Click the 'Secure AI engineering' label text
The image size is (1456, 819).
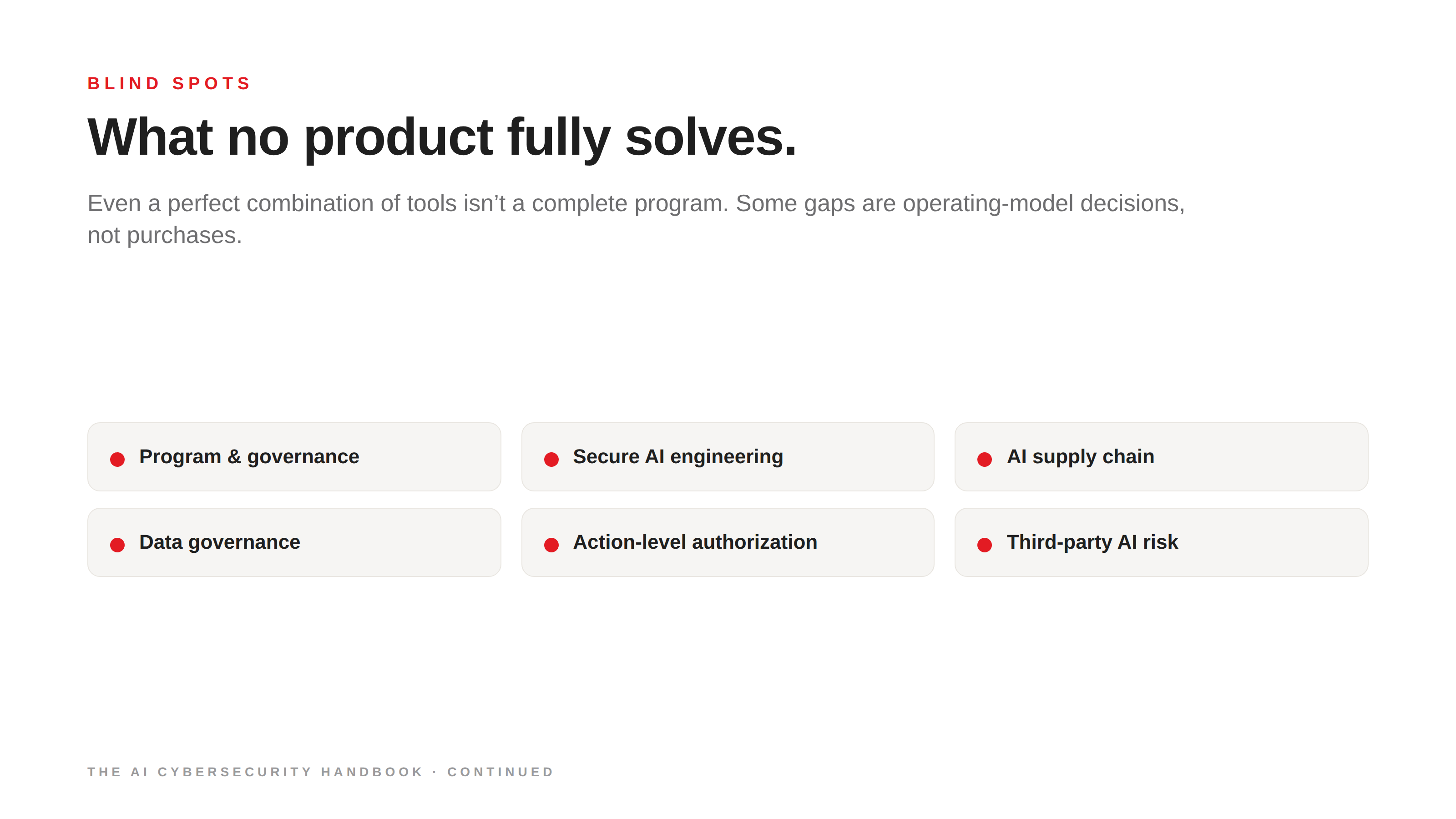[677, 457]
